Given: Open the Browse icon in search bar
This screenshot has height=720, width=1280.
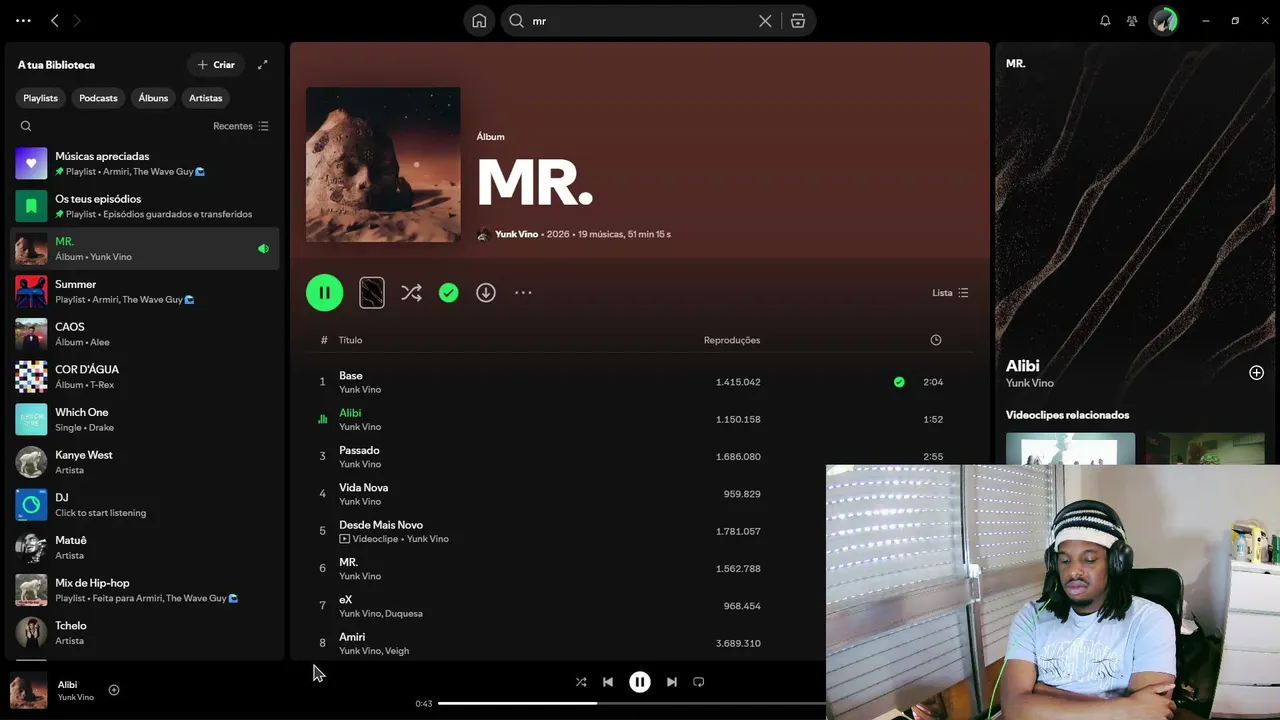Looking at the screenshot, I should coord(797,21).
